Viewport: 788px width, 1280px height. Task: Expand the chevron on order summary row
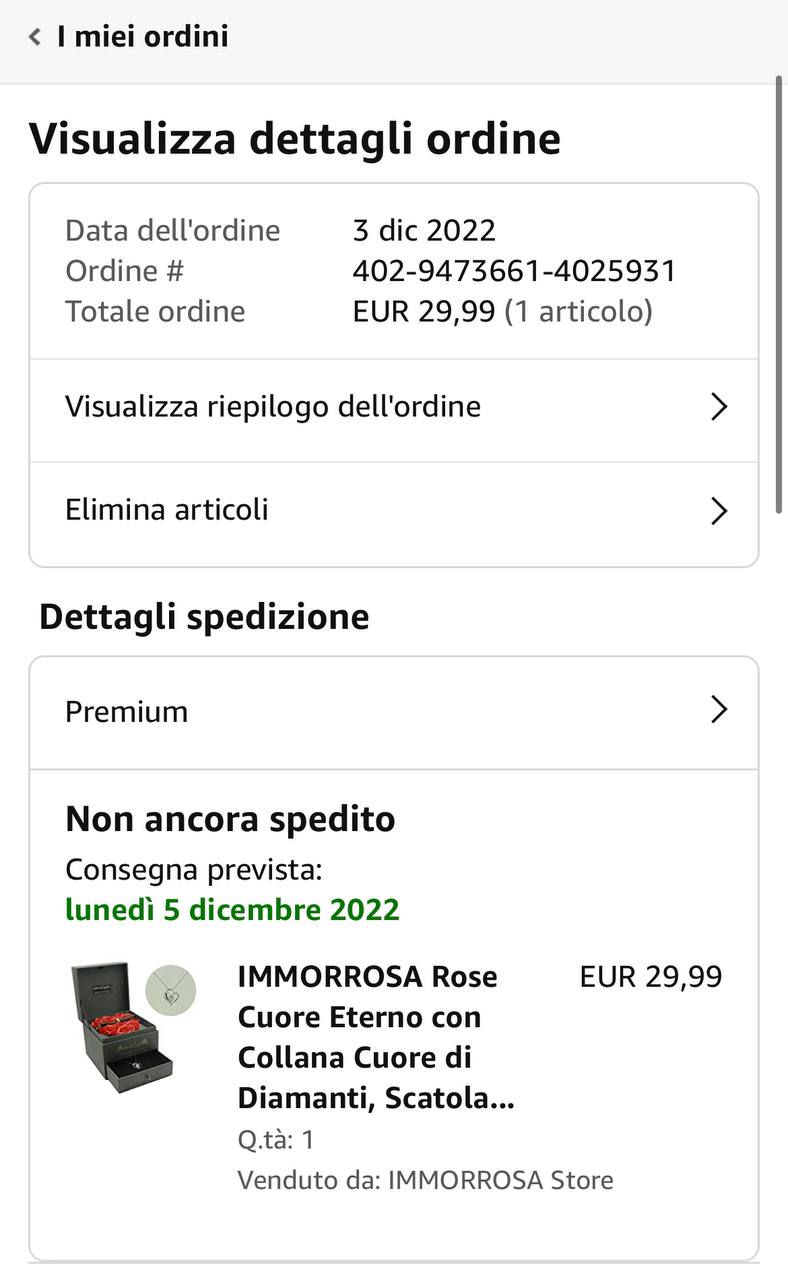718,407
